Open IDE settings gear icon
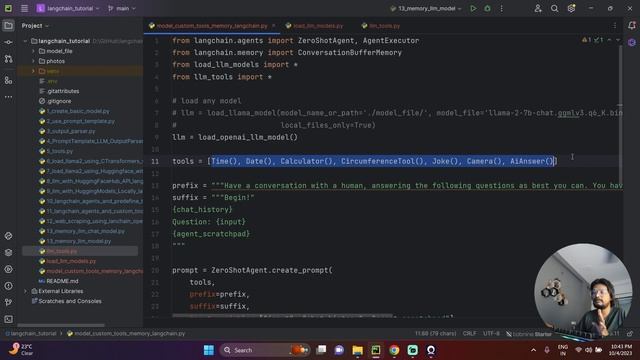Viewport: 640px width, 360px height. coord(571,8)
